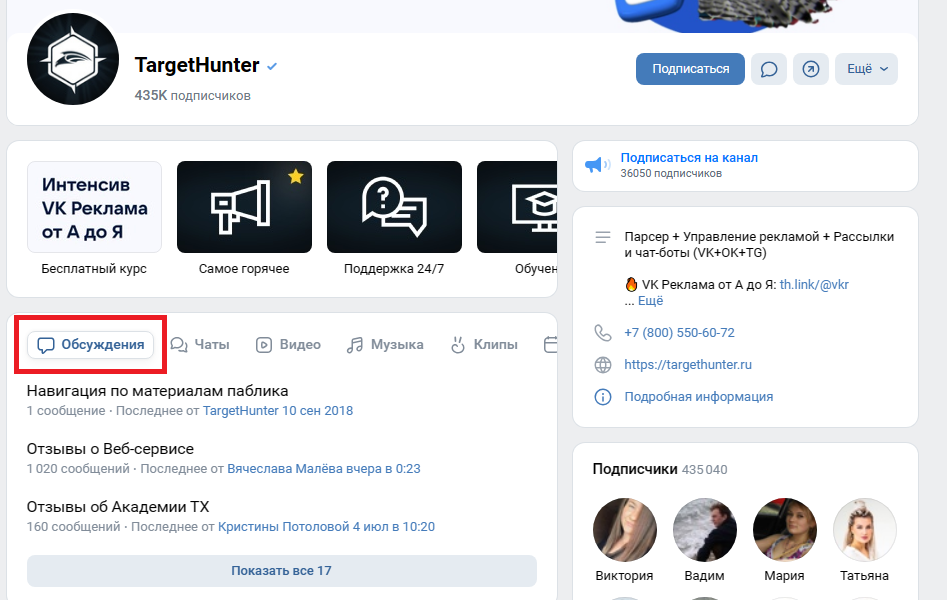Click phone number +7 (800) 550-60-72
Image resolution: width=947 pixels, height=600 pixels.
[x=679, y=333]
